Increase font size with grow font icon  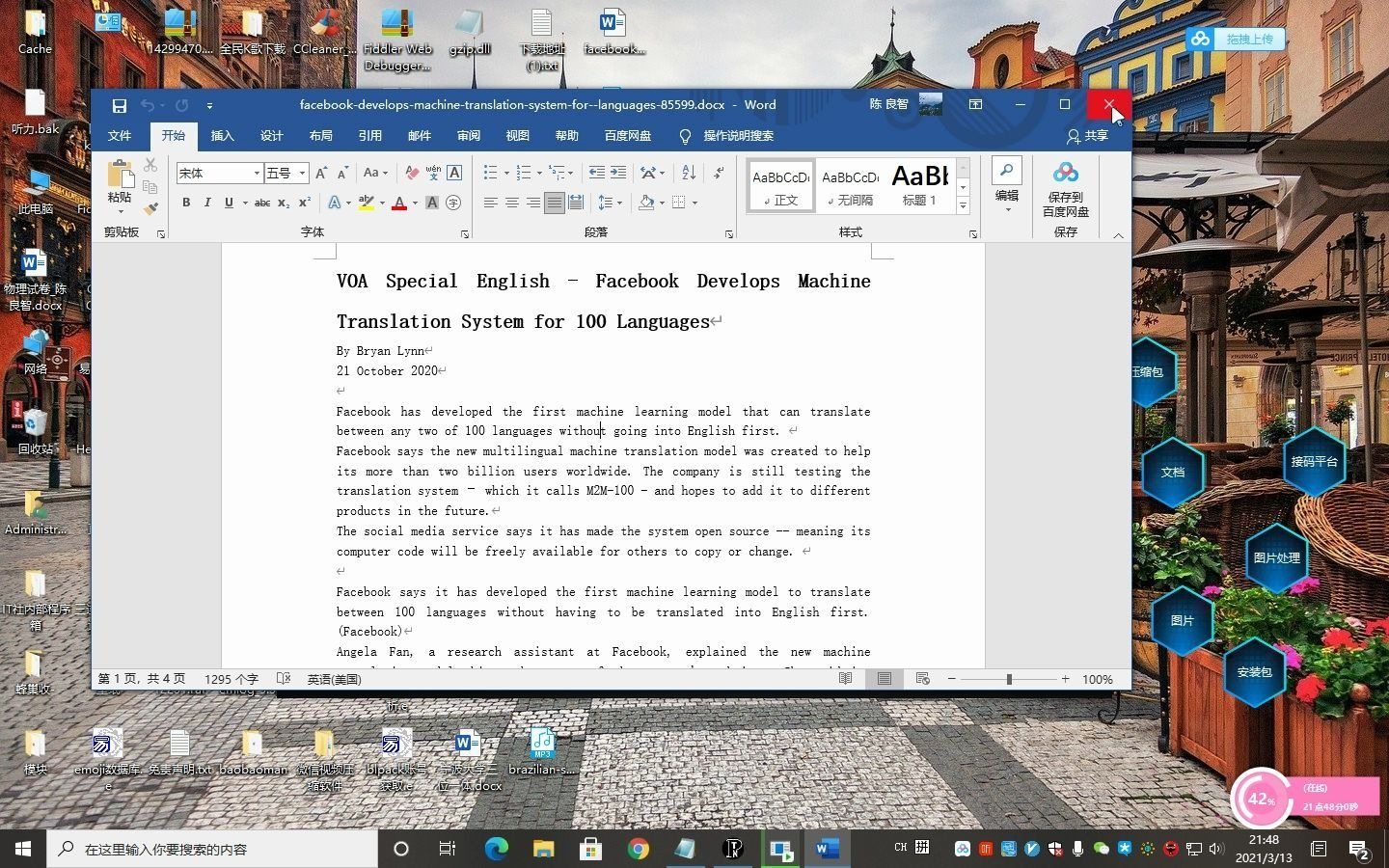tap(321, 173)
